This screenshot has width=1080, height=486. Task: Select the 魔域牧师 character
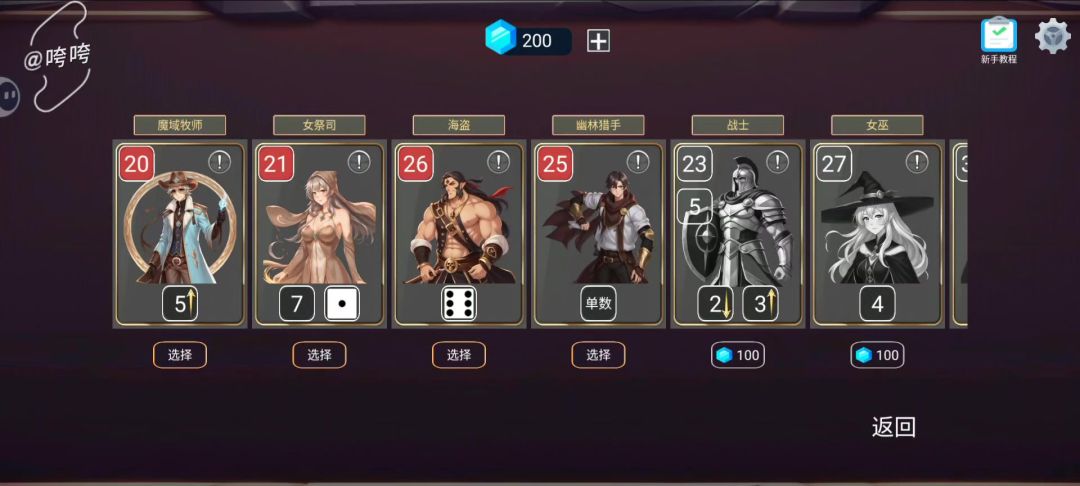click(x=180, y=355)
